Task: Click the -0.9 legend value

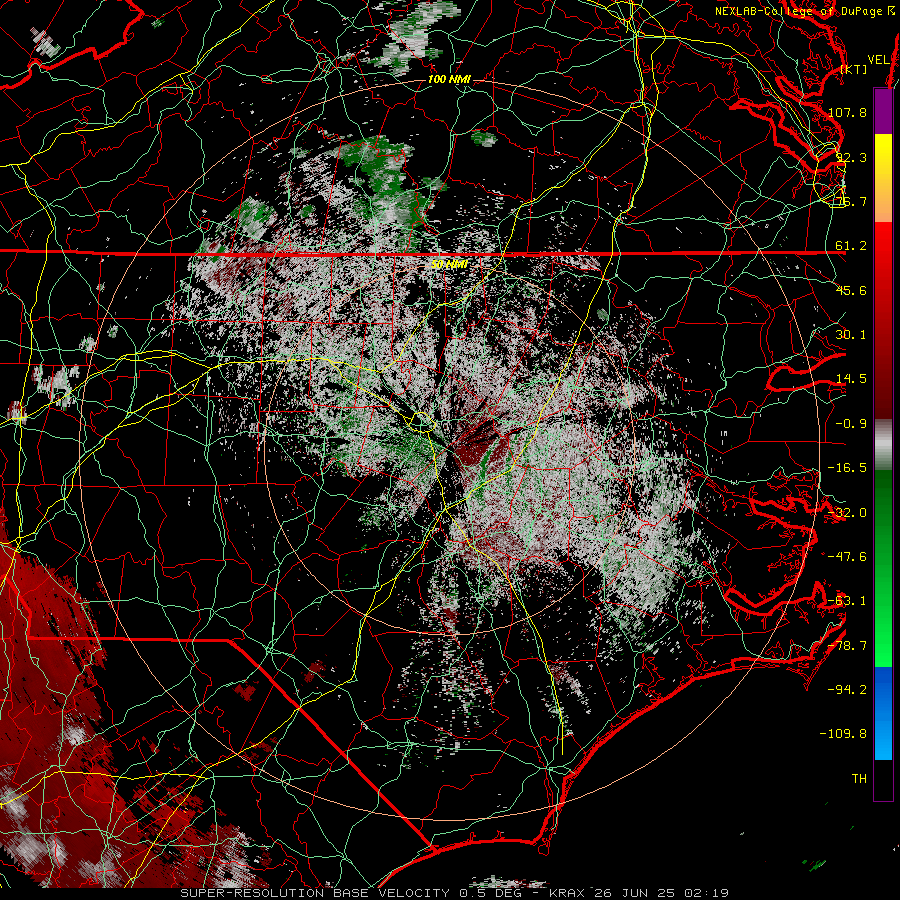Action: pyautogui.click(x=851, y=424)
